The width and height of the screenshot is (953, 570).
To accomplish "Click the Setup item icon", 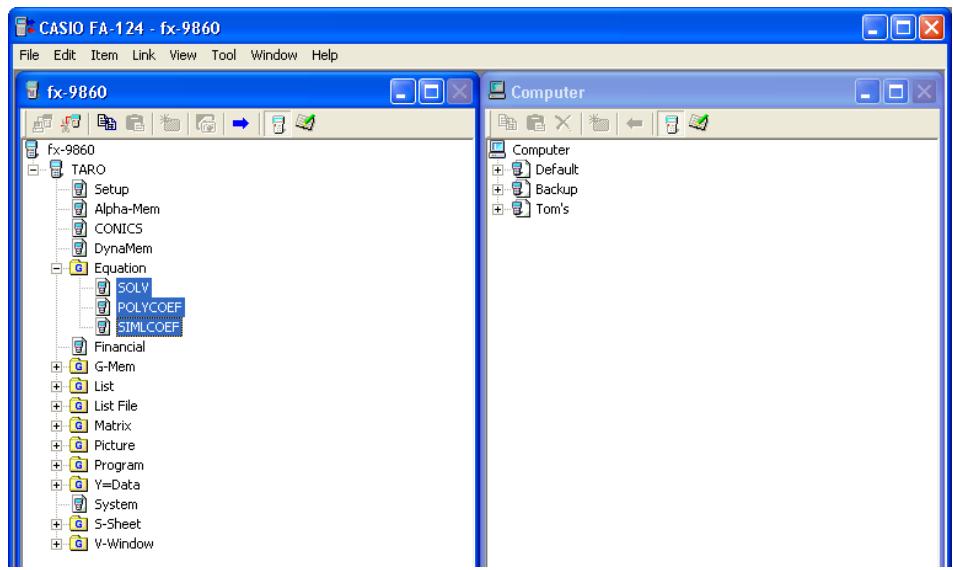I will [80, 189].
